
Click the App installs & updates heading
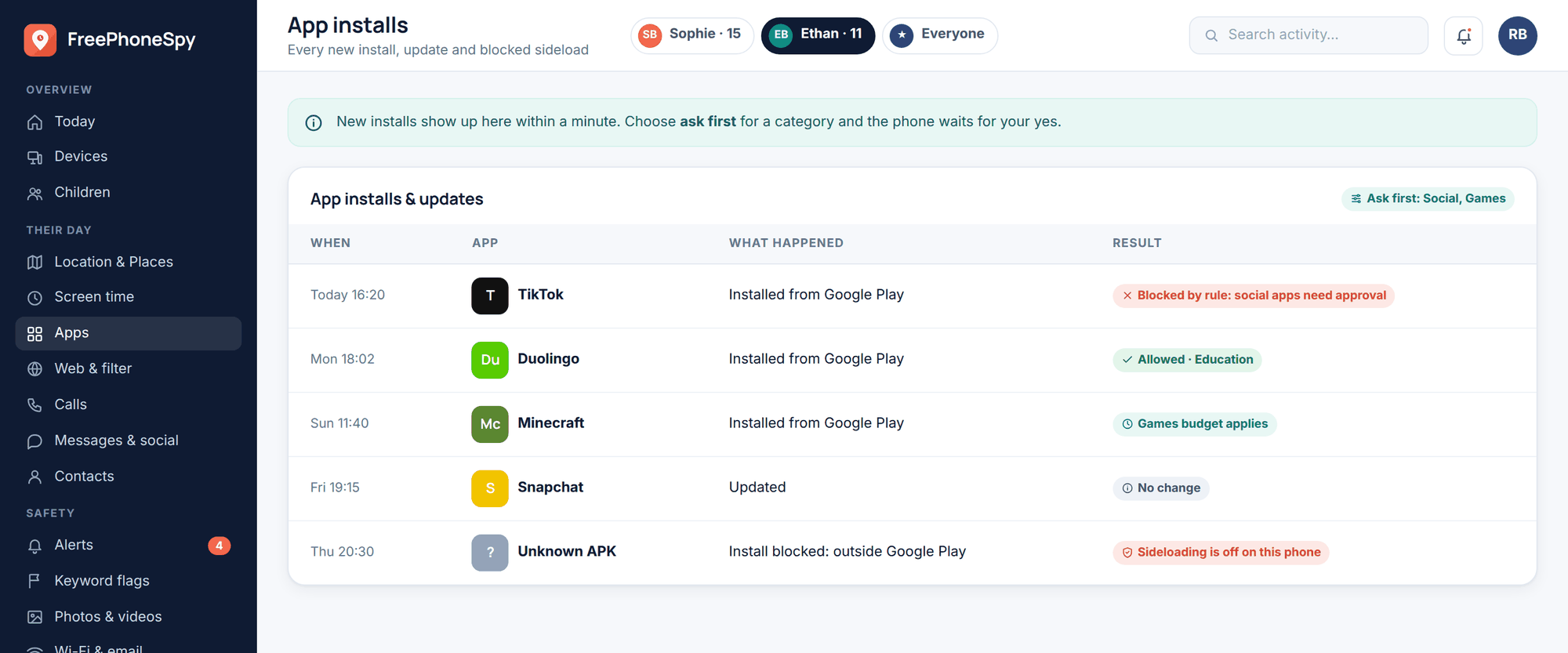(397, 199)
